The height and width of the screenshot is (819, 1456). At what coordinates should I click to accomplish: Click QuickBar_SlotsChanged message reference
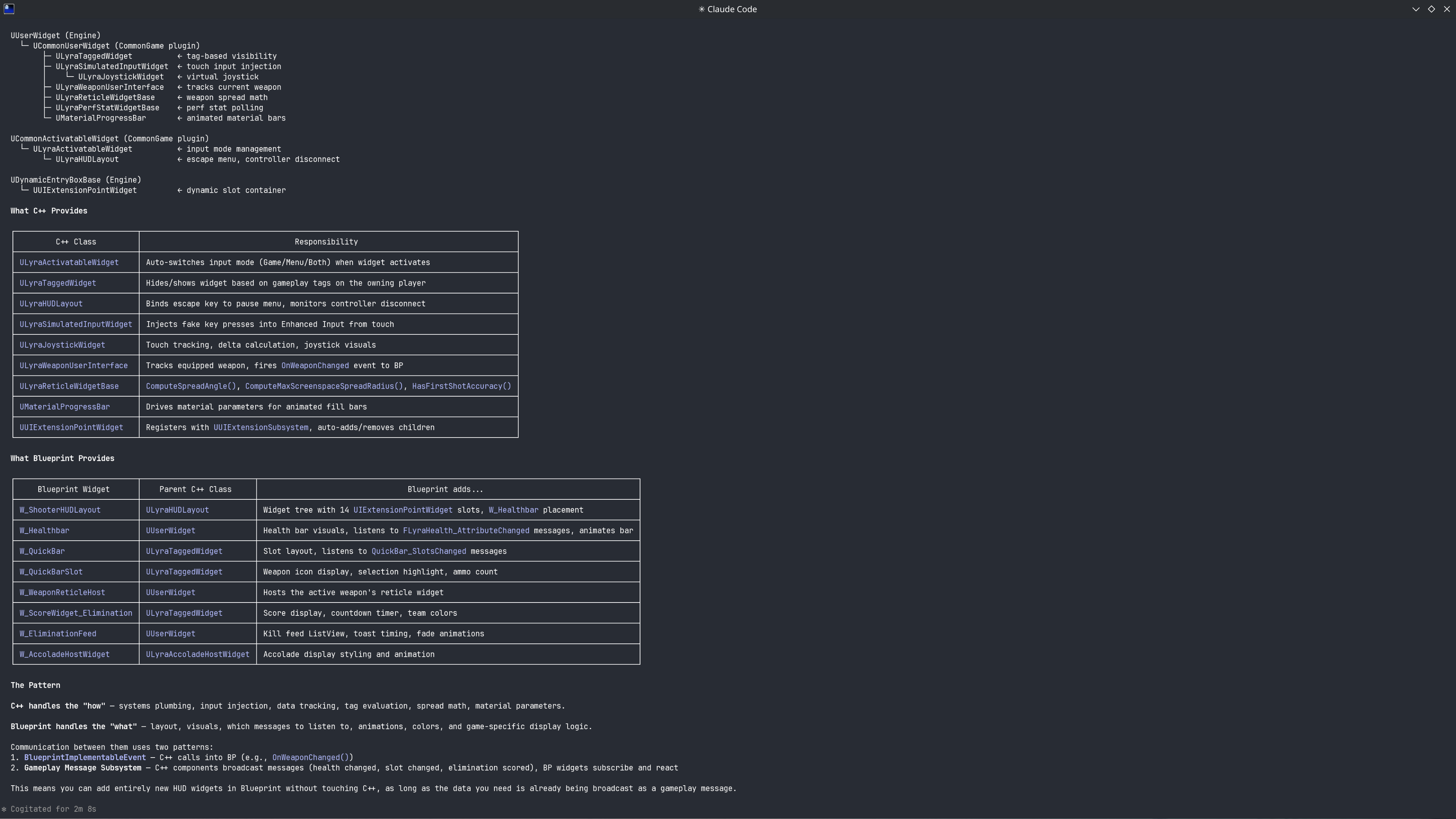tap(418, 551)
